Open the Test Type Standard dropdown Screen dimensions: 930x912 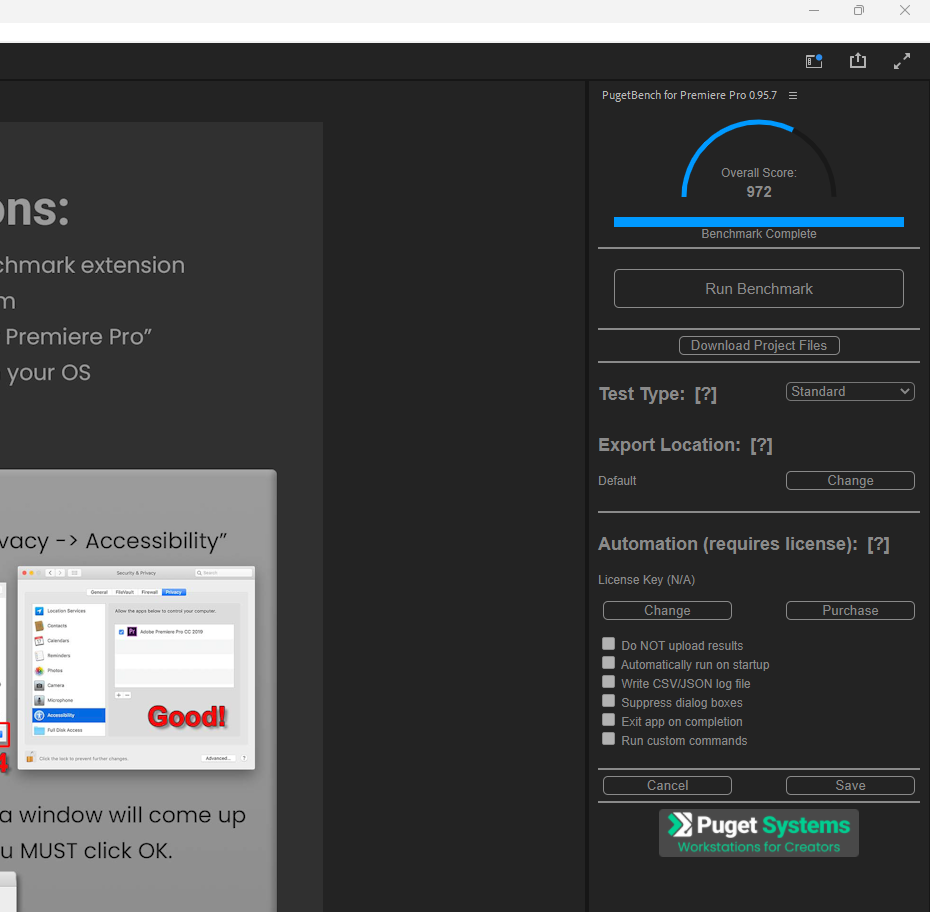(850, 391)
